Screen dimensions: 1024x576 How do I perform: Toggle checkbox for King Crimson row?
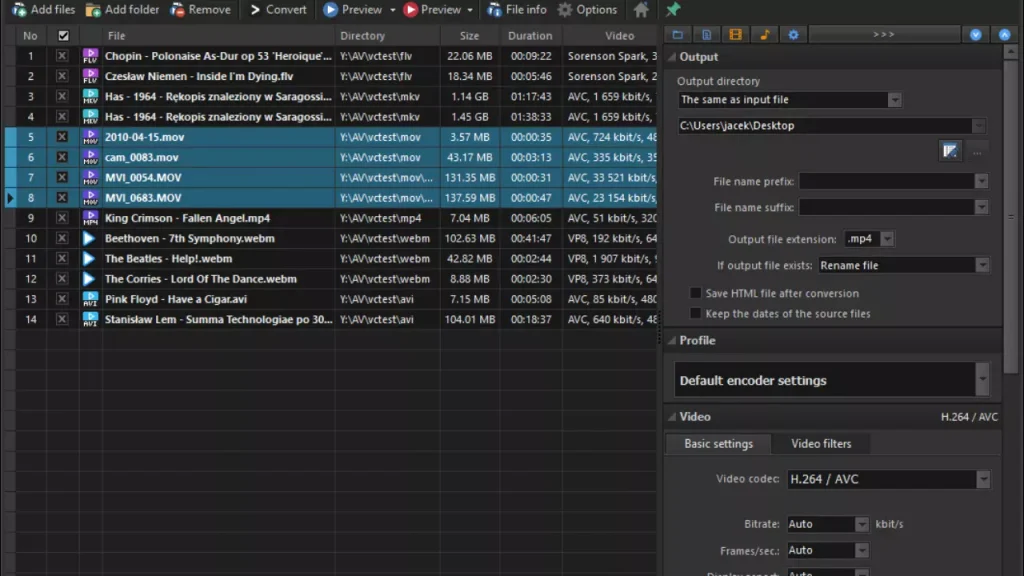pyautogui.click(x=62, y=218)
